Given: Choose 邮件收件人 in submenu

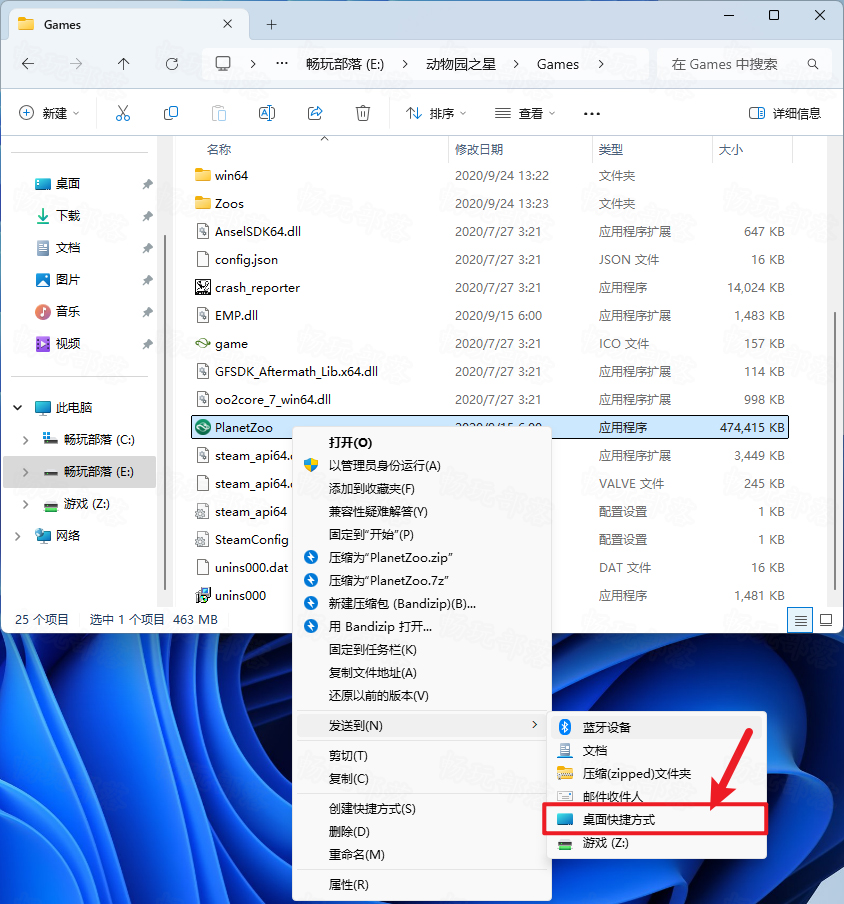Looking at the screenshot, I should tap(657, 797).
